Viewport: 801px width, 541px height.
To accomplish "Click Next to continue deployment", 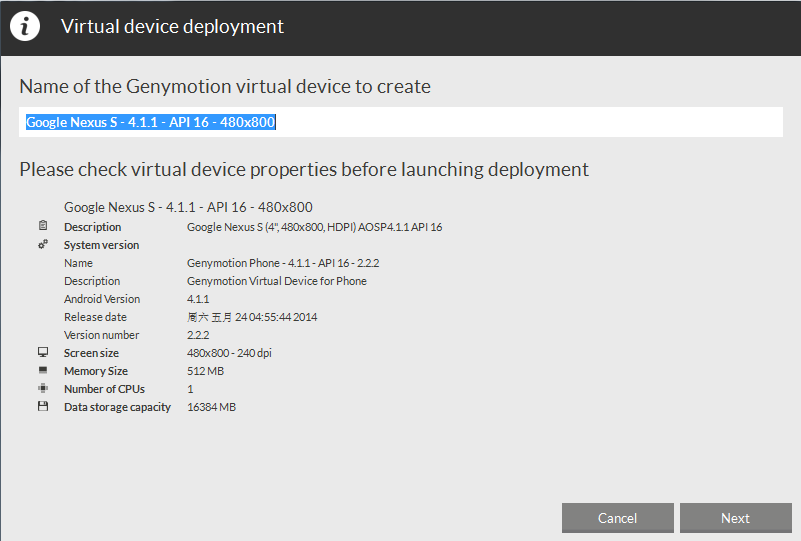I will 736,518.
